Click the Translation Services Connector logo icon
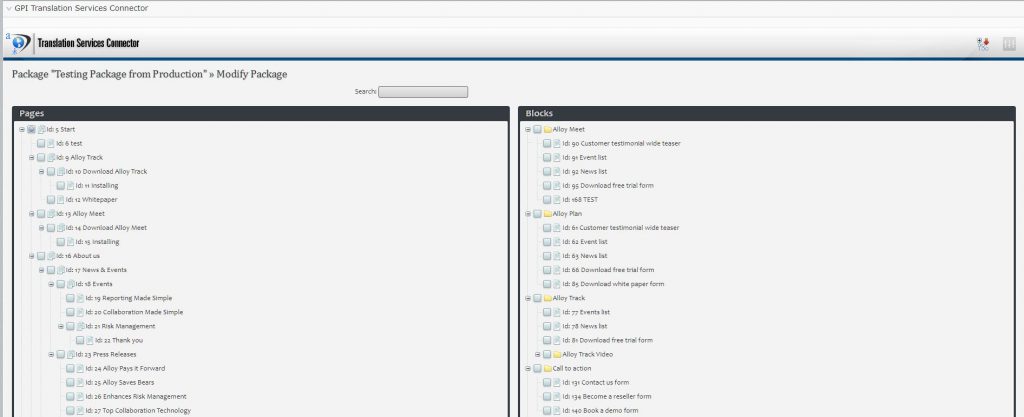The image size is (1024, 417). click(x=17, y=44)
